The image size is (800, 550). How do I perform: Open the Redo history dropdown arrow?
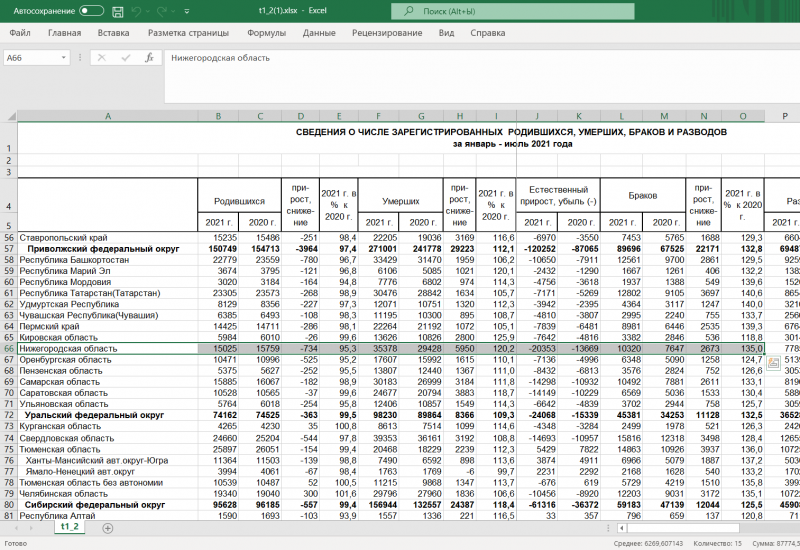coord(173,11)
